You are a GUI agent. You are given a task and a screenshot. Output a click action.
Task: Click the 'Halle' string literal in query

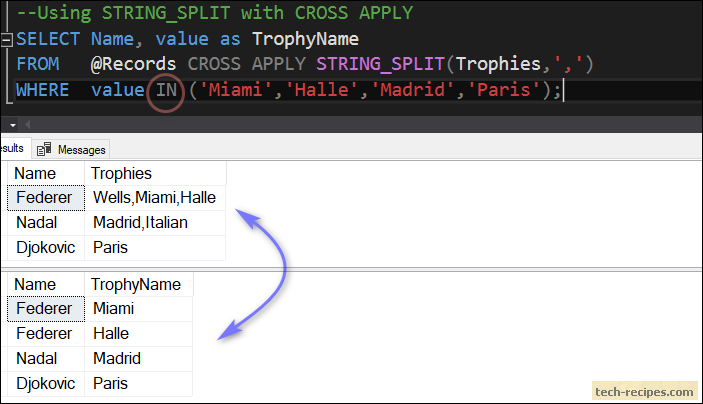(x=321, y=90)
